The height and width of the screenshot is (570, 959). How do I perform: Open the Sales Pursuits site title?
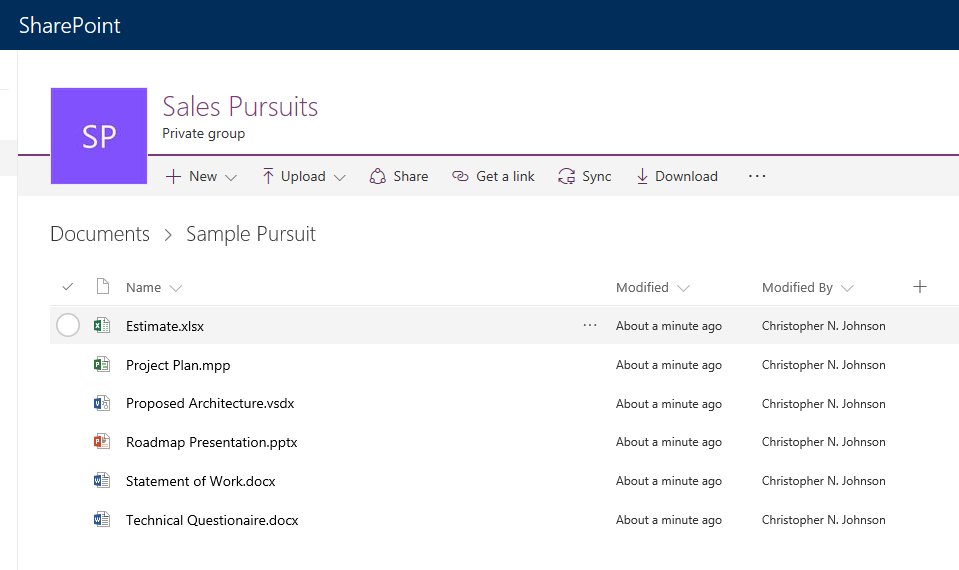(x=240, y=106)
